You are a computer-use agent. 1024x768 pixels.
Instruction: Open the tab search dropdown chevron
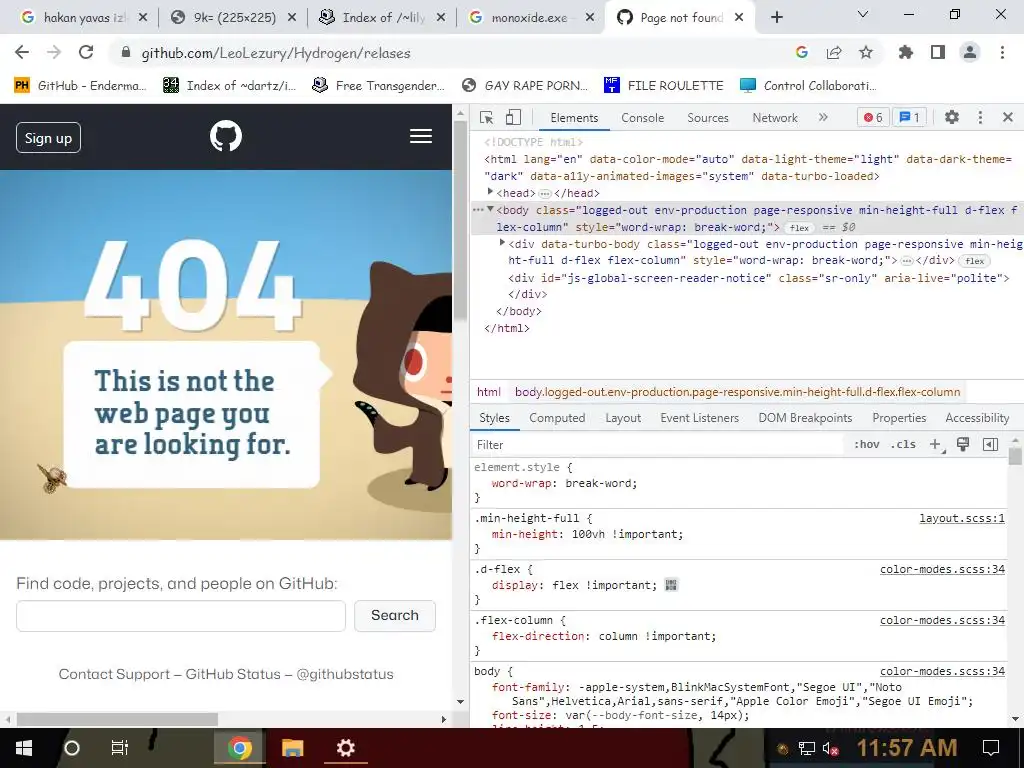(863, 14)
